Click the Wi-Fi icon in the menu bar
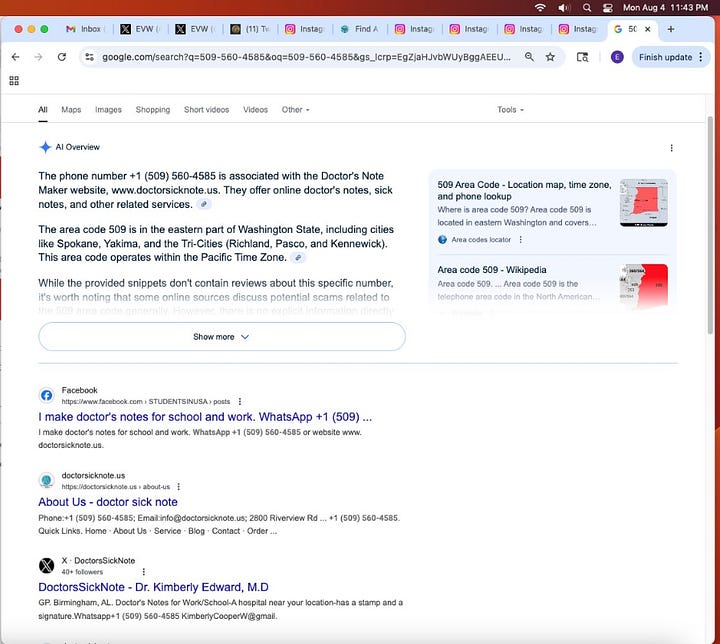The width and height of the screenshot is (720, 644). point(540,7)
